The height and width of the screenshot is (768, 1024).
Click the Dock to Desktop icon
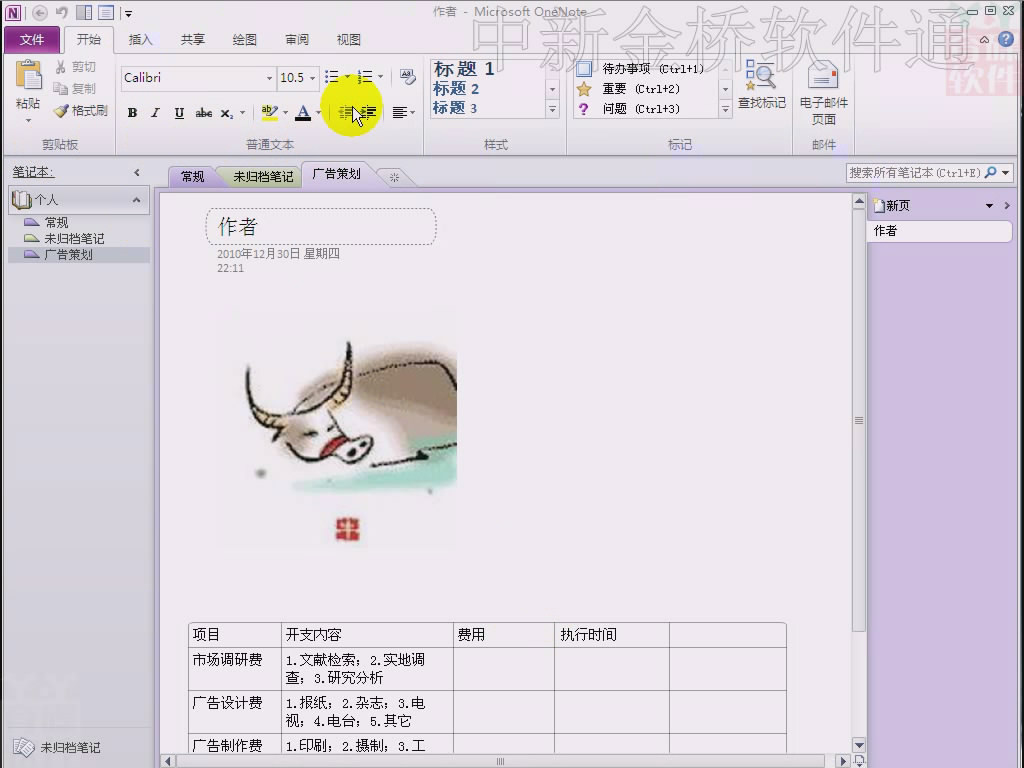tap(84, 12)
